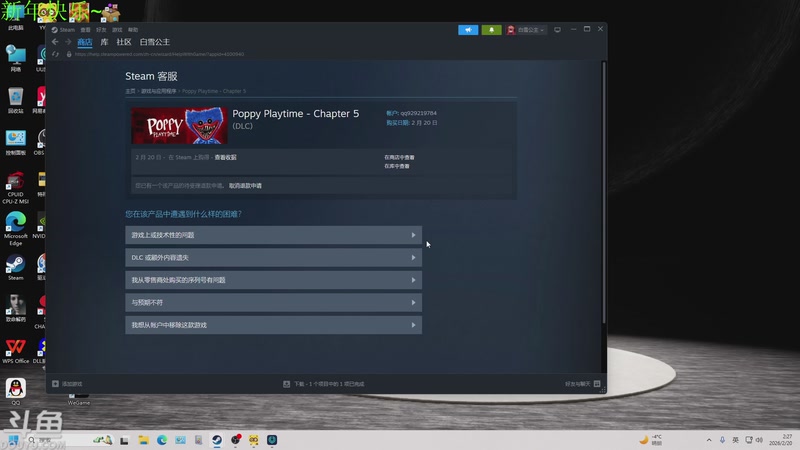Expand the 游戏上或技术性的问题 option
800x450 pixels.
click(273, 235)
